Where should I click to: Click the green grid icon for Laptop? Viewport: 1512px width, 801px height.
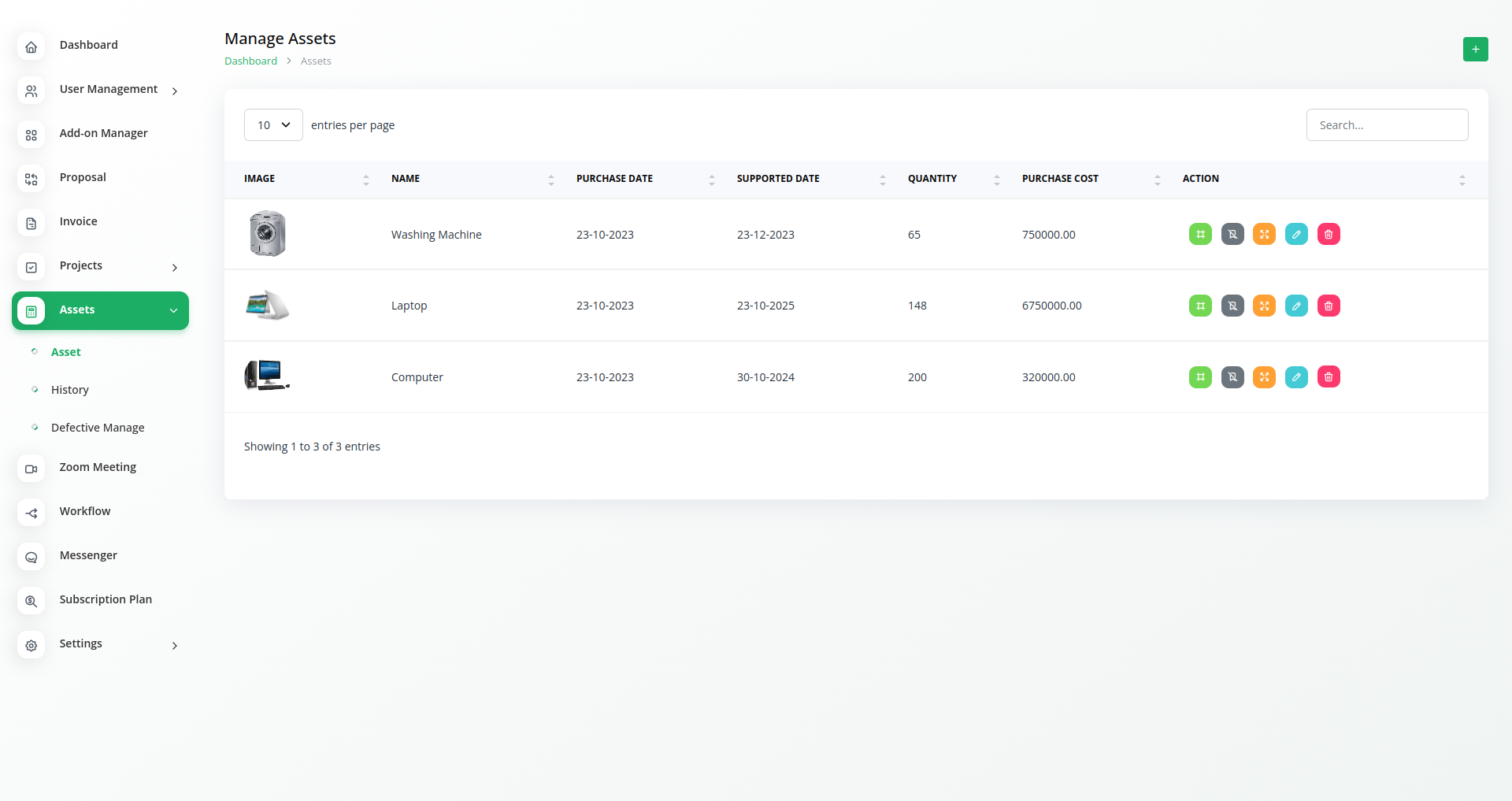click(x=1199, y=306)
